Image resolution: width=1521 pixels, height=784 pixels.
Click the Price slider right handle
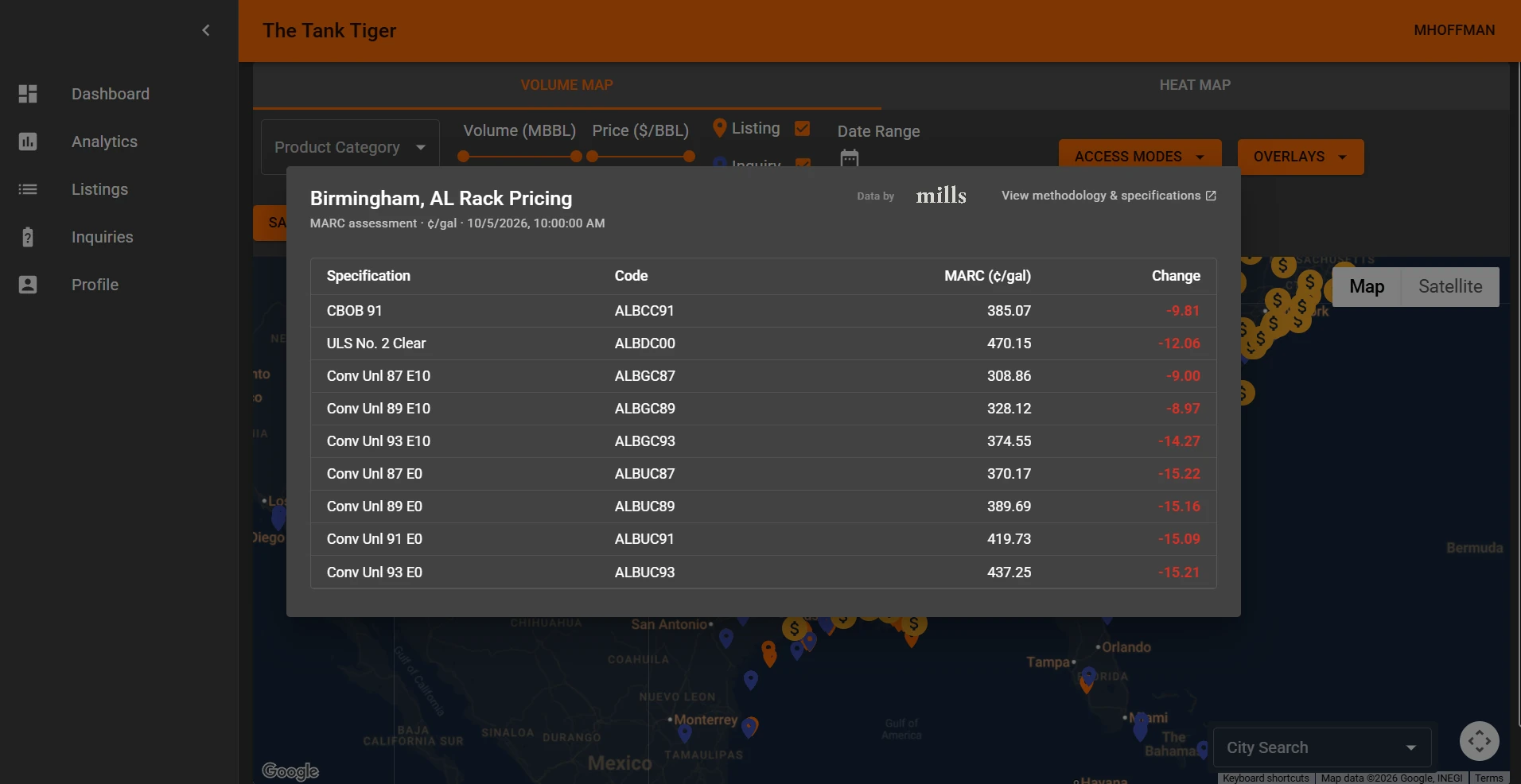(689, 157)
